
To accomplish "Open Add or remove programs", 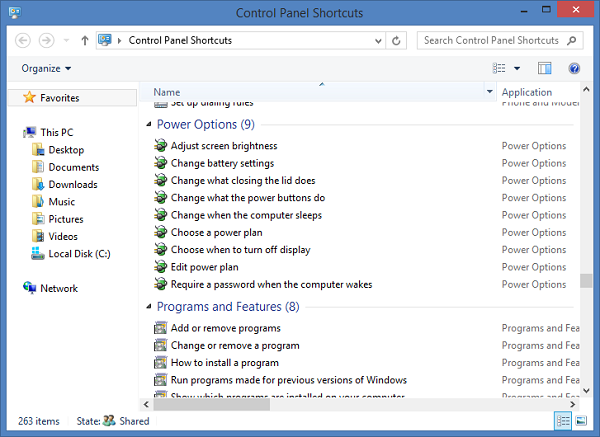I will [x=225, y=328].
